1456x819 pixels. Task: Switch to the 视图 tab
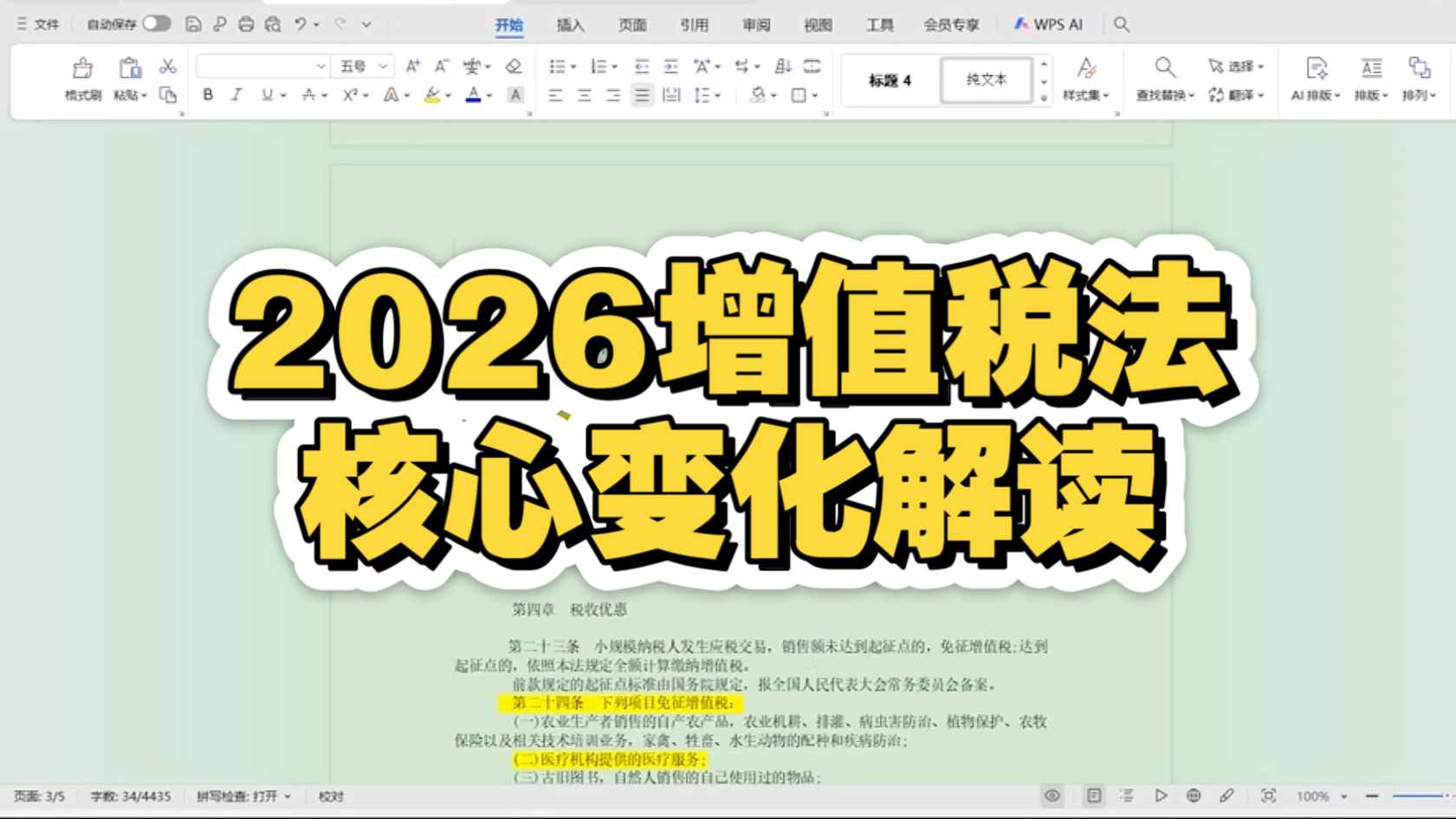[x=818, y=25]
